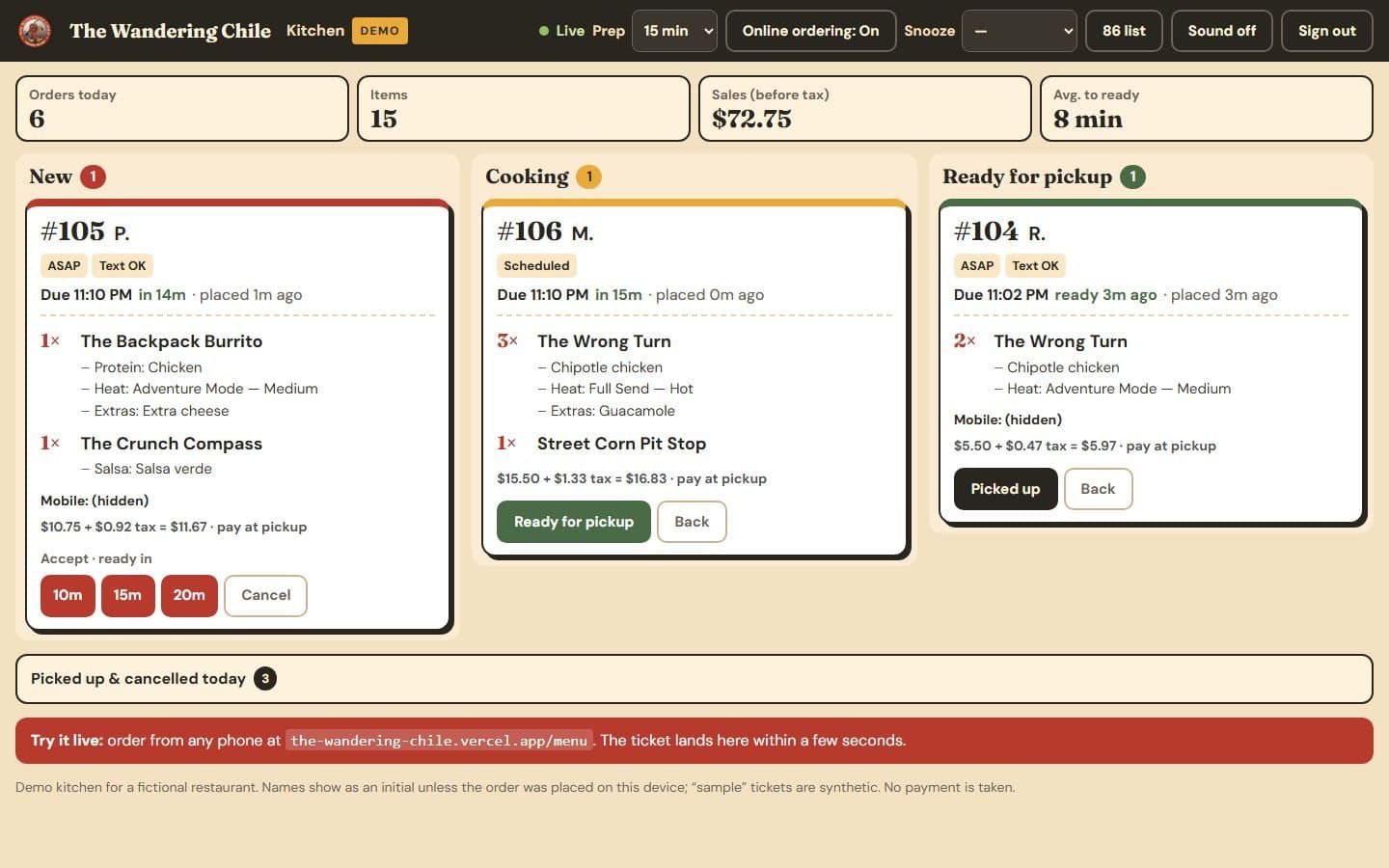Open the Prep time dropdown
The width and height of the screenshot is (1389, 868).
(x=674, y=31)
